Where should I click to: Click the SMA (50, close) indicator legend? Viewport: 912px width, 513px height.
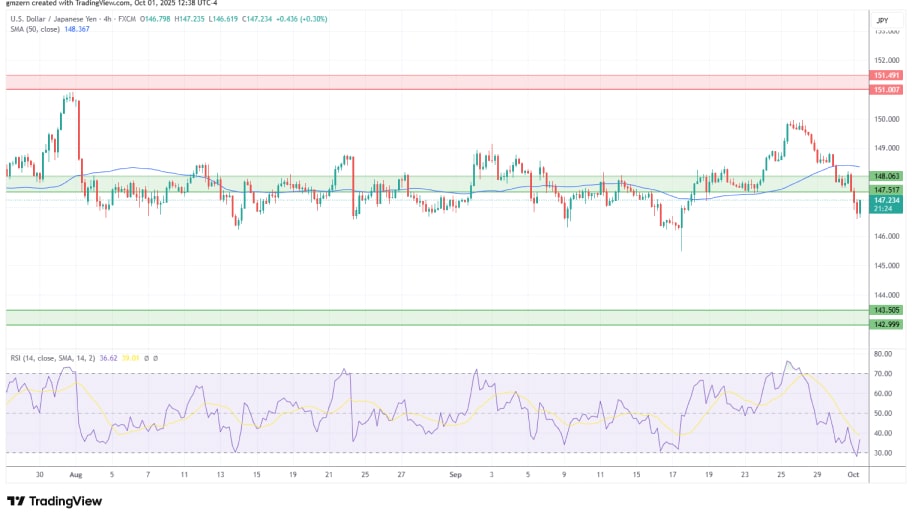[x=37, y=27]
